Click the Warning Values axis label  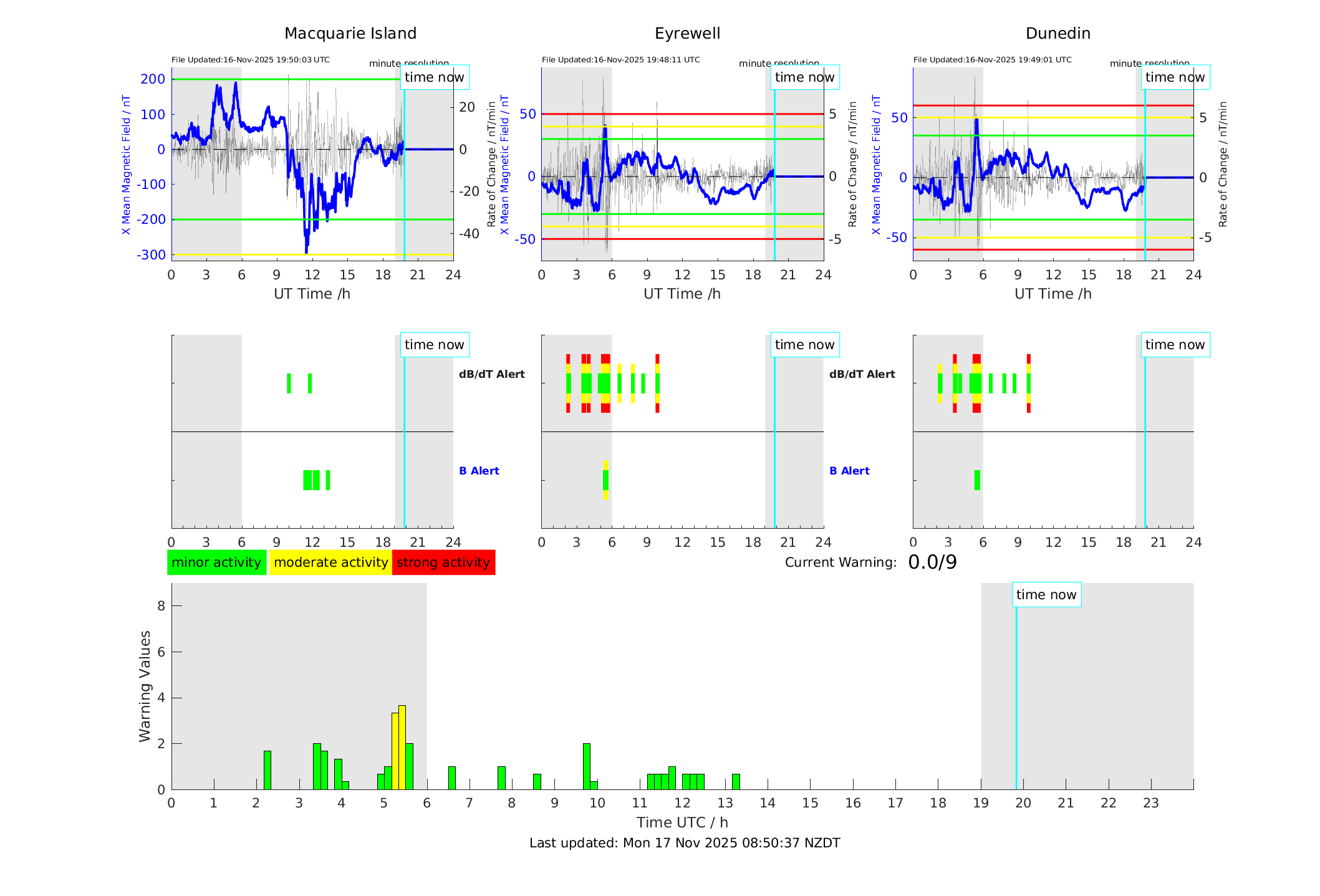pos(145,686)
